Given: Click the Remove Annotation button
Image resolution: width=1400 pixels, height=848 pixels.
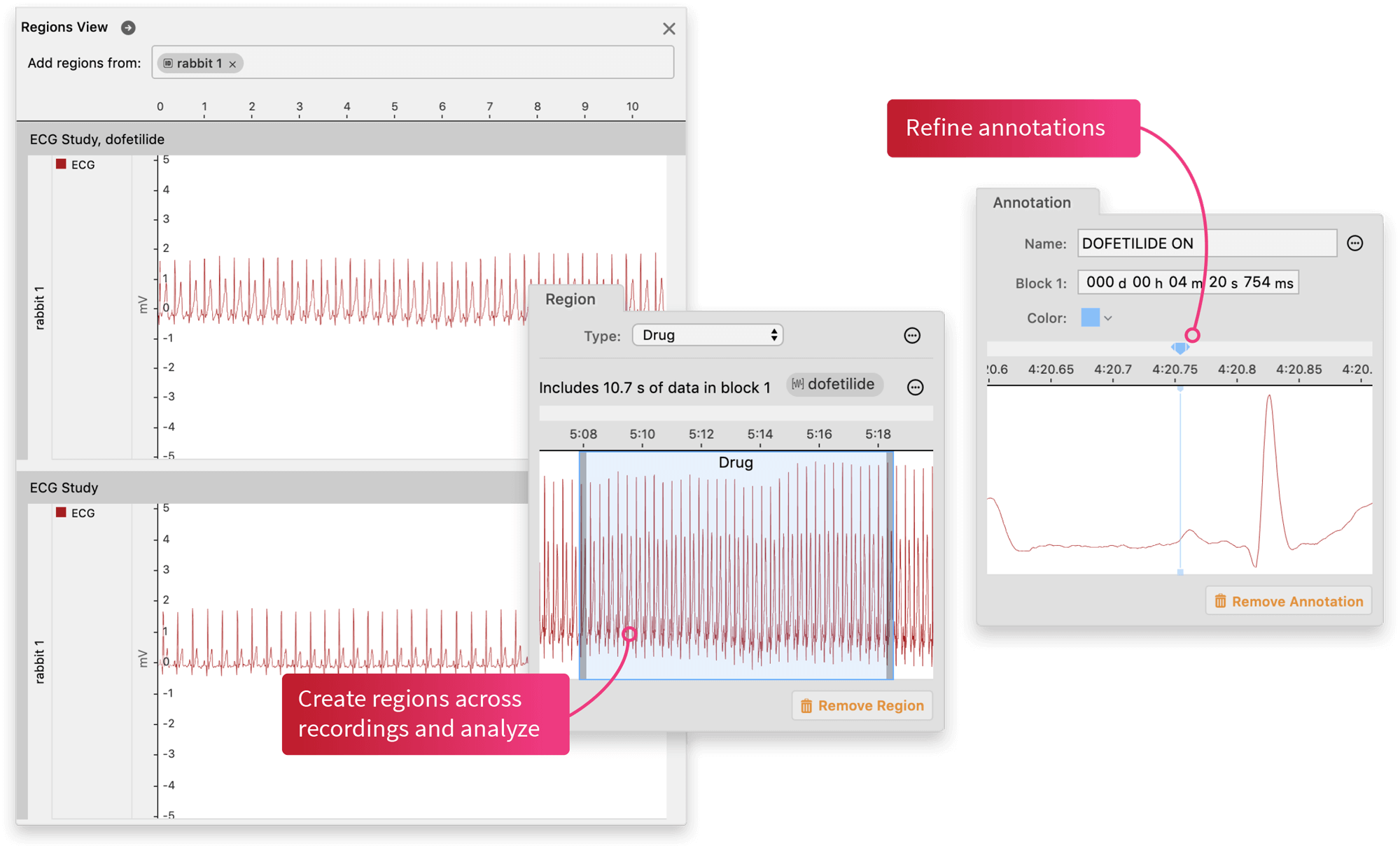Looking at the screenshot, I should (1288, 600).
